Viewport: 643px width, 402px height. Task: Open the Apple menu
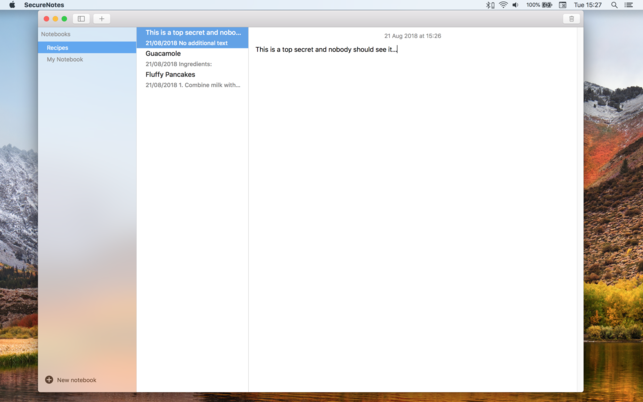click(x=12, y=5)
